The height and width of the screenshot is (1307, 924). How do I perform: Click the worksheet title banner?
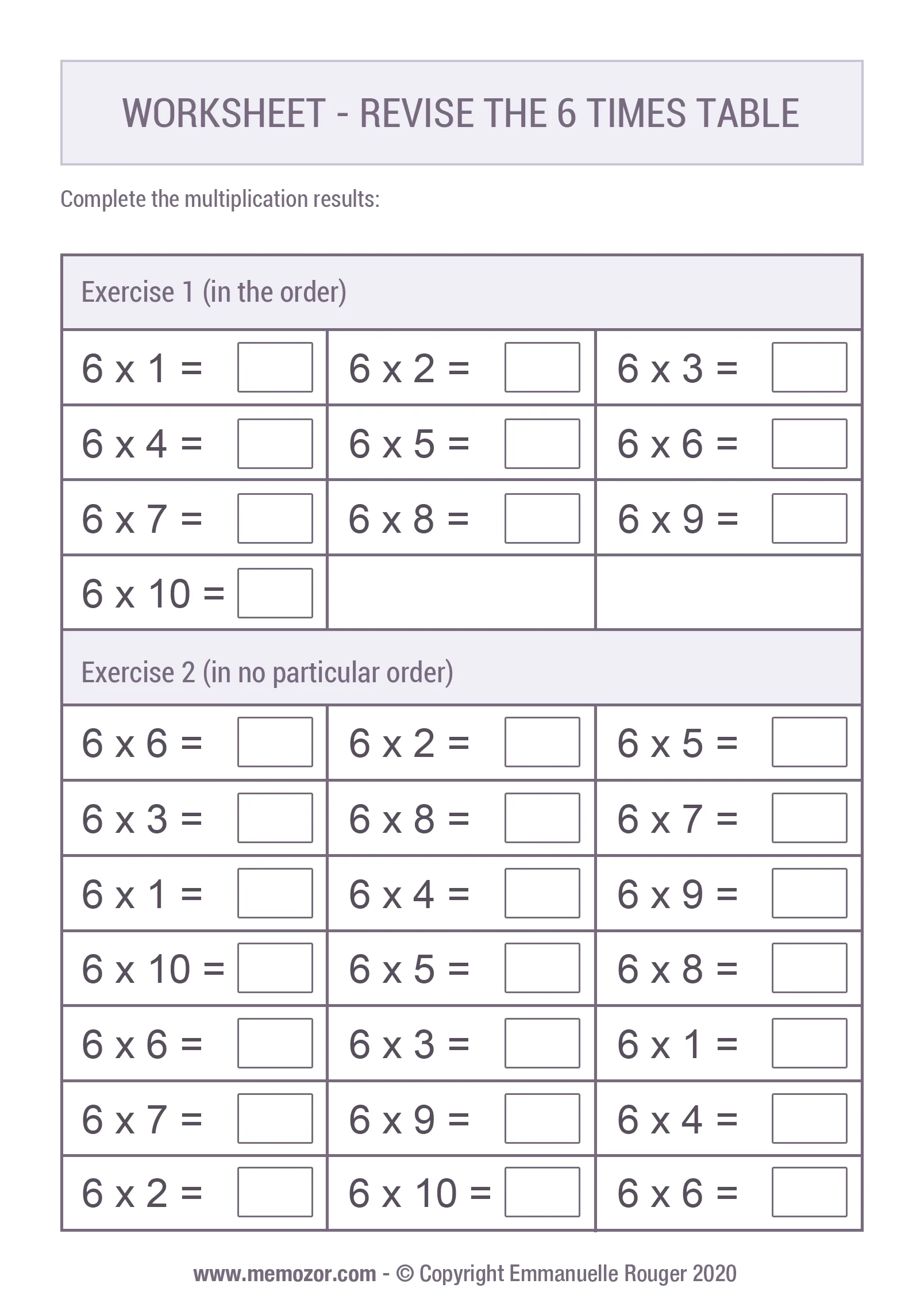461,113
